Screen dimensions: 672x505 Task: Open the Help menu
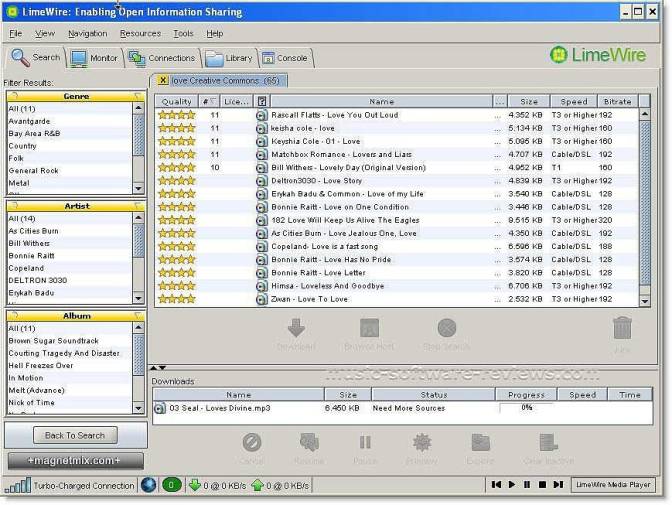[215, 33]
